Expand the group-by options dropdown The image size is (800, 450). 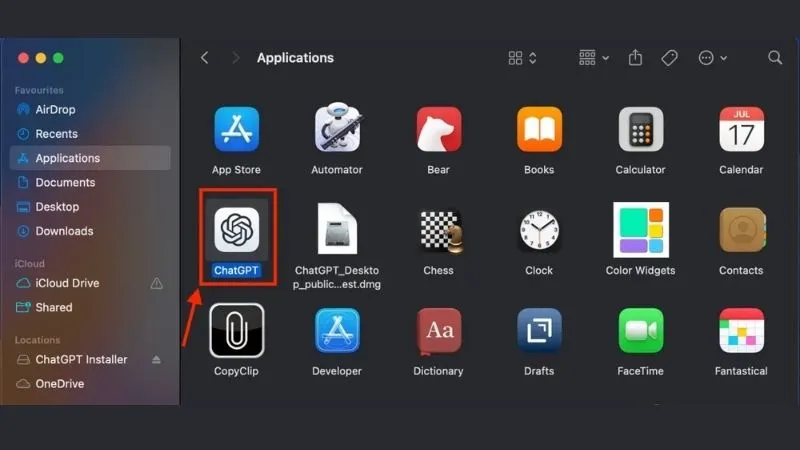click(594, 58)
